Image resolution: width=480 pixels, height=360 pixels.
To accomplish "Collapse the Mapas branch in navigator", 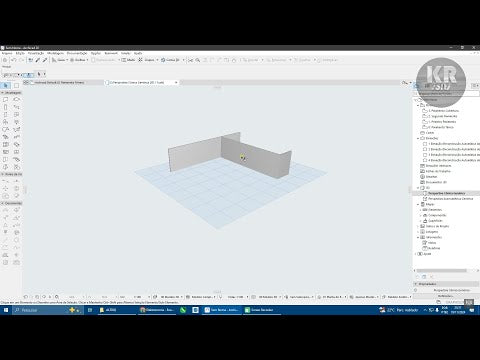I will pyautogui.click(x=418, y=204).
